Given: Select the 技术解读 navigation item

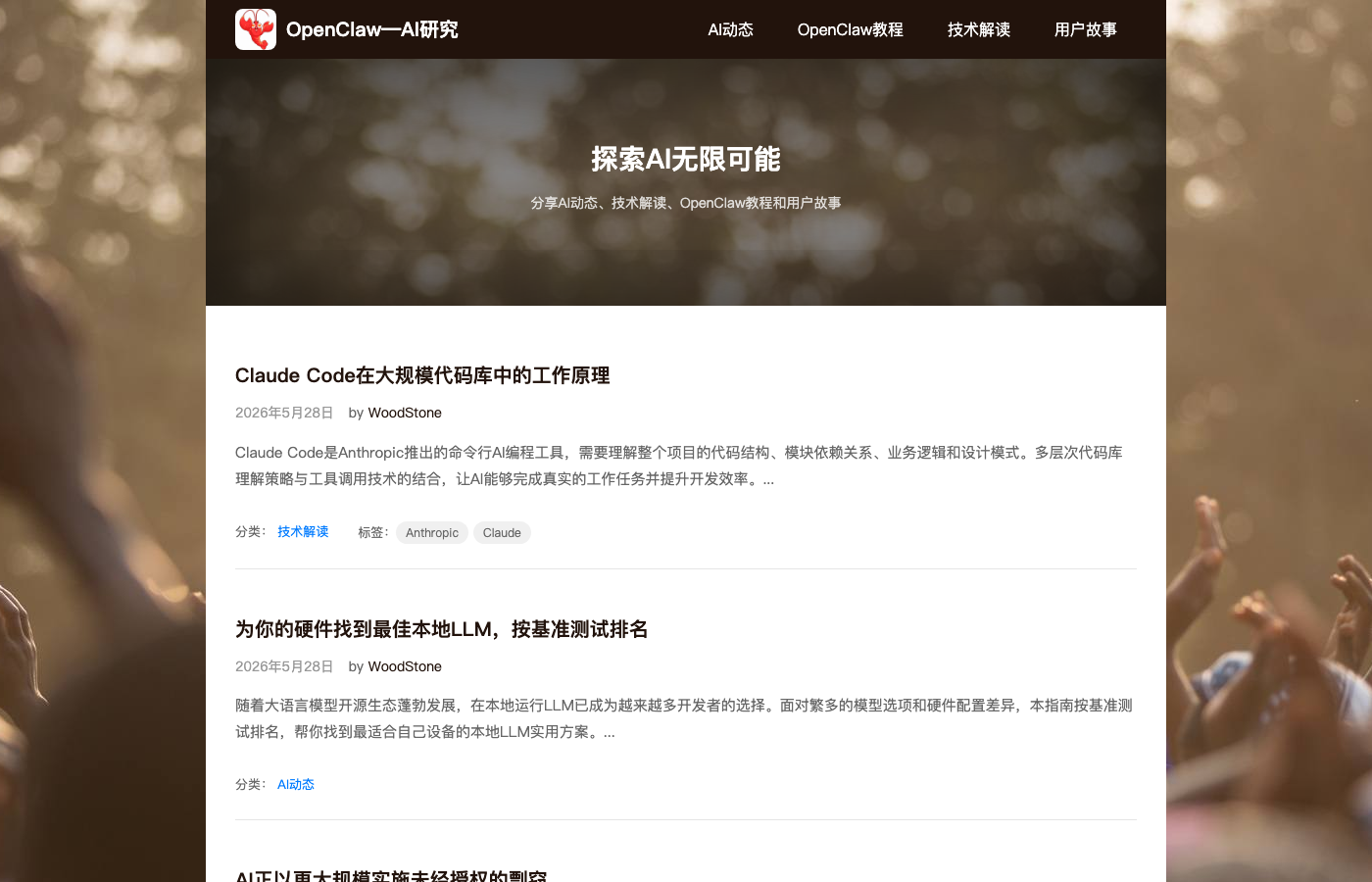Looking at the screenshot, I should coord(979,29).
